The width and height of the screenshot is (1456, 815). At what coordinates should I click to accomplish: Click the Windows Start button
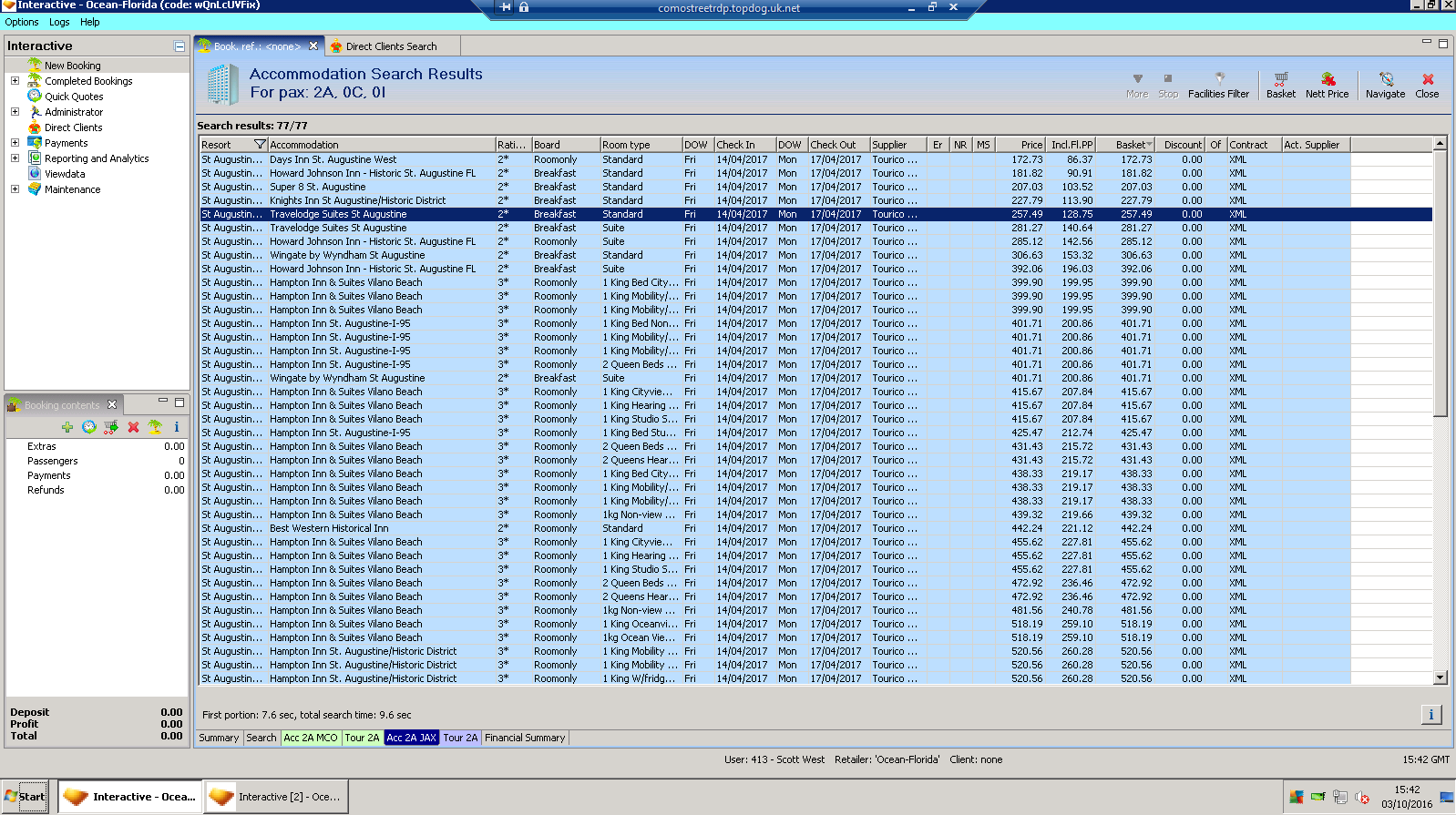26,796
